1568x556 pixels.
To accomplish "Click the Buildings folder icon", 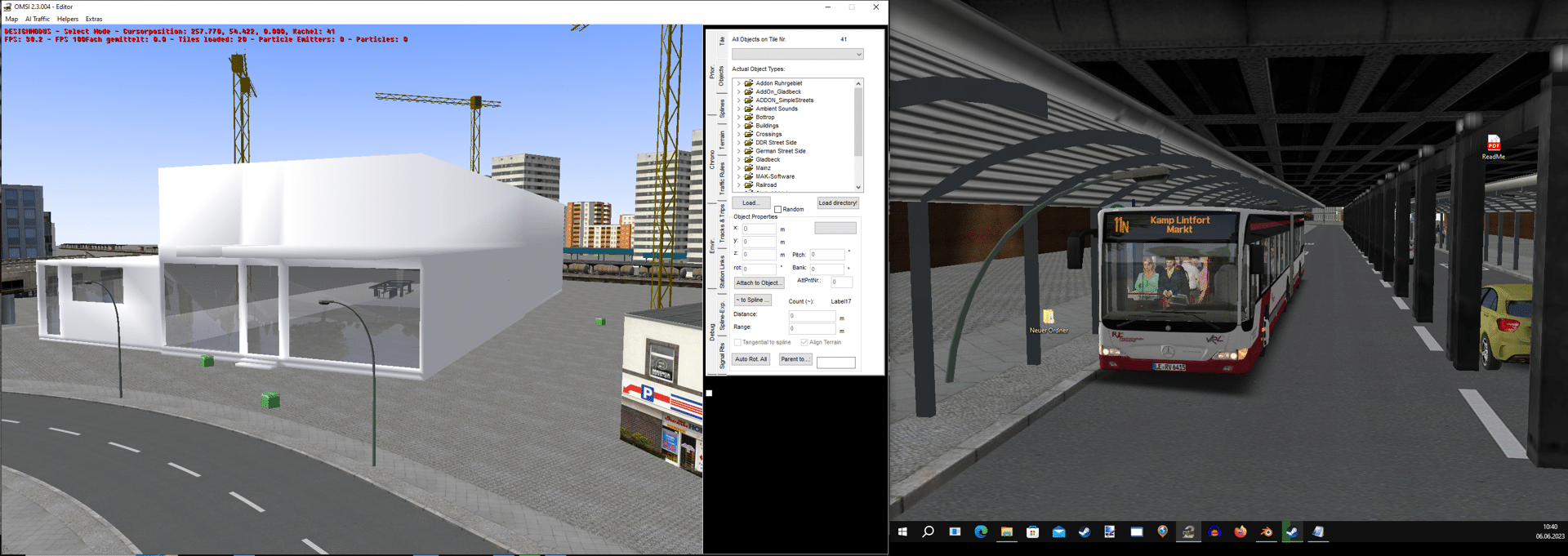I will 748,126.
